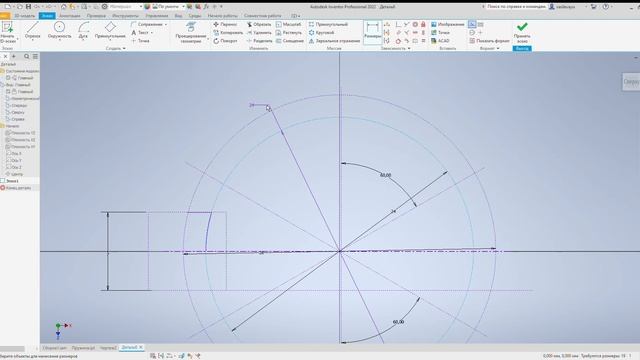Click the home icon in quick access toolbar
This screenshot has width=640, height=360.
(64, 7)
